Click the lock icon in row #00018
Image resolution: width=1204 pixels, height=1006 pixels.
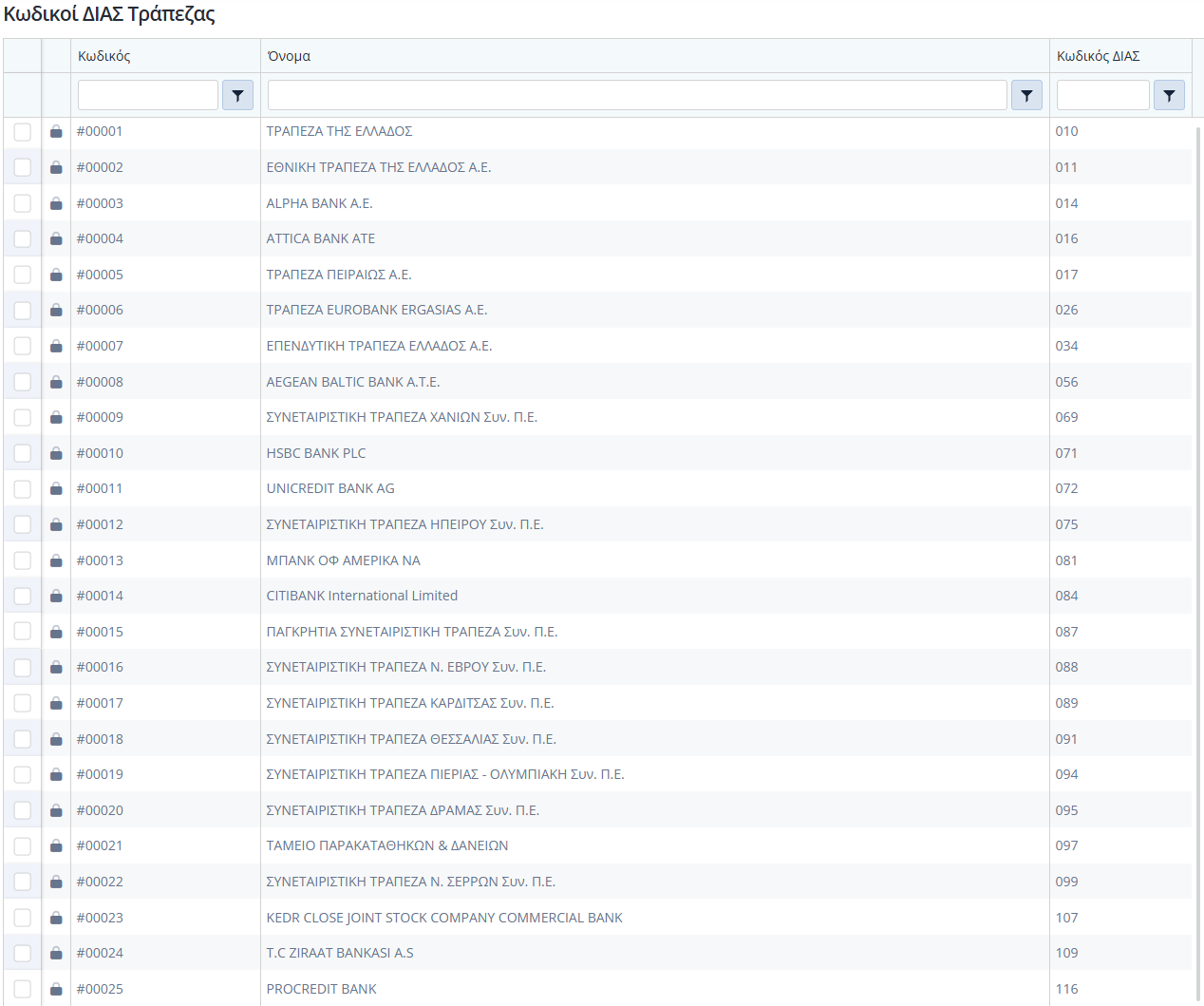click(x=56, y=739)
